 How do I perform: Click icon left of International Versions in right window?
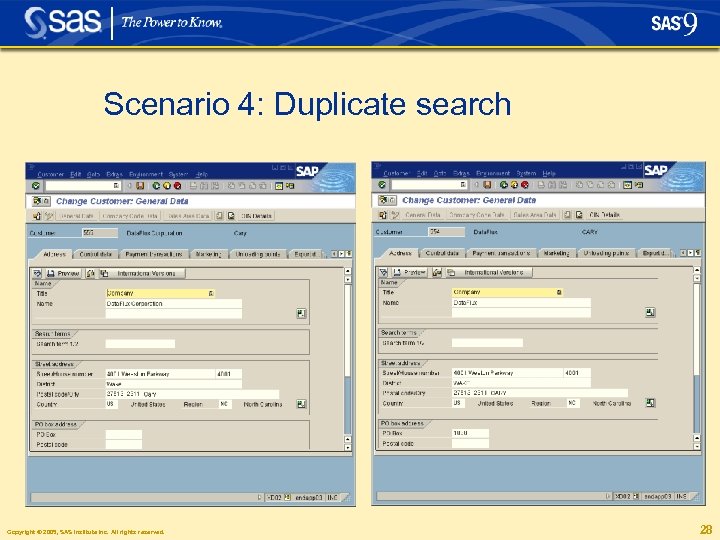[451, 272]
